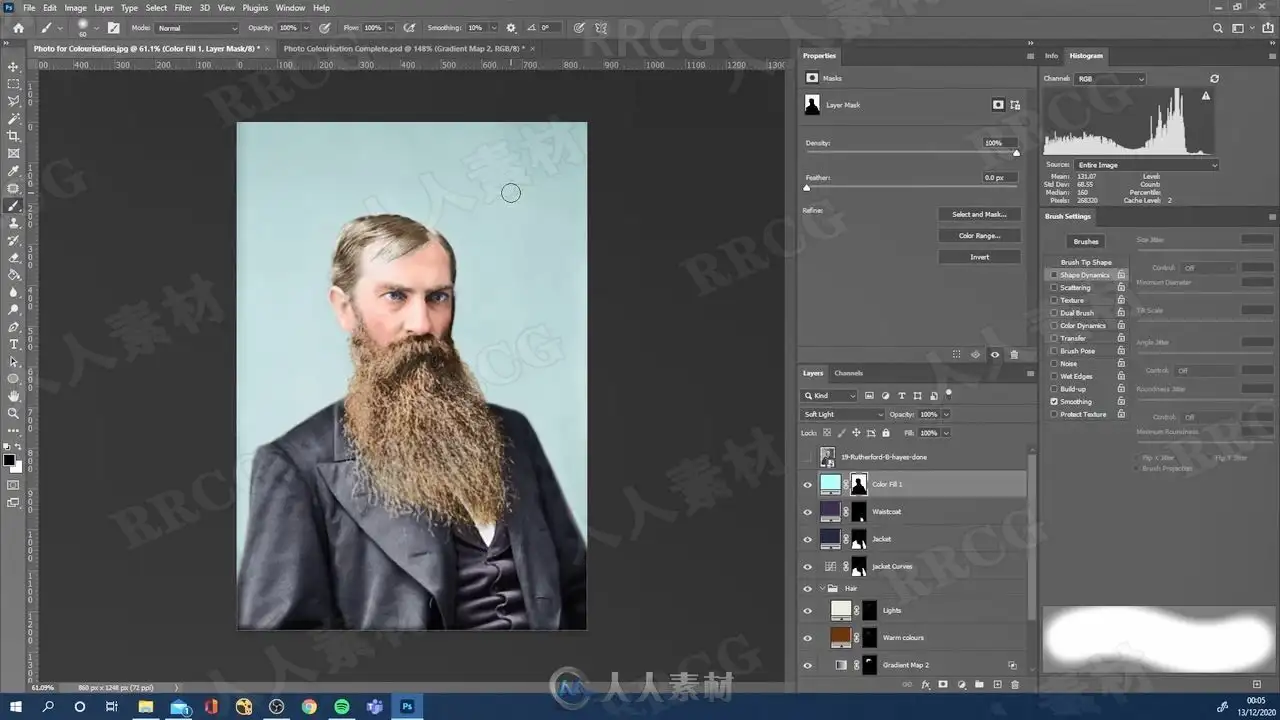Open the layer Kind filter dropdown
Image resolution: width=1280 pixels, height=720 pixels.
830,396
